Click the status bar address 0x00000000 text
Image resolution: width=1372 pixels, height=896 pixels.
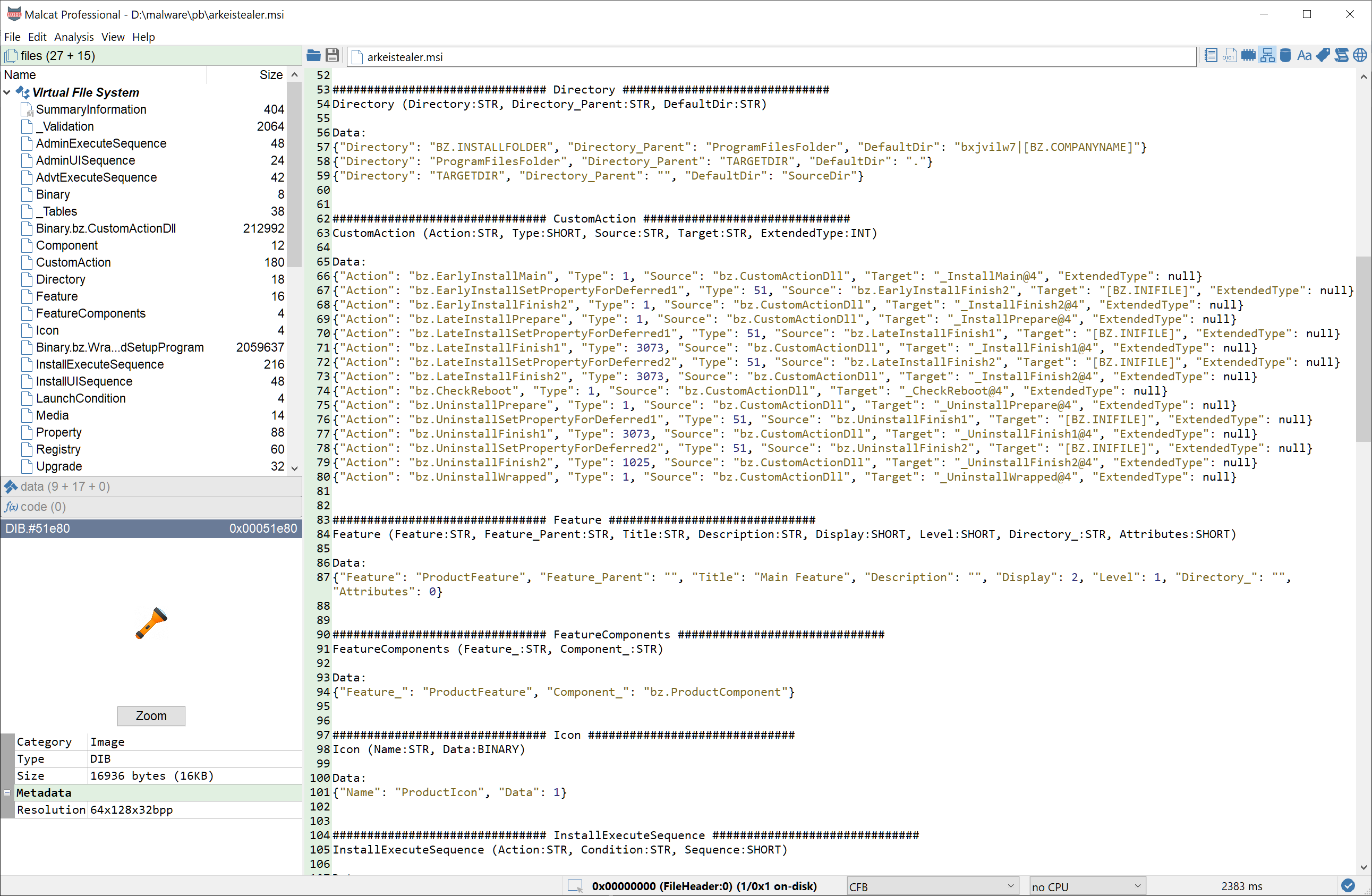click(x=704, y=886)
